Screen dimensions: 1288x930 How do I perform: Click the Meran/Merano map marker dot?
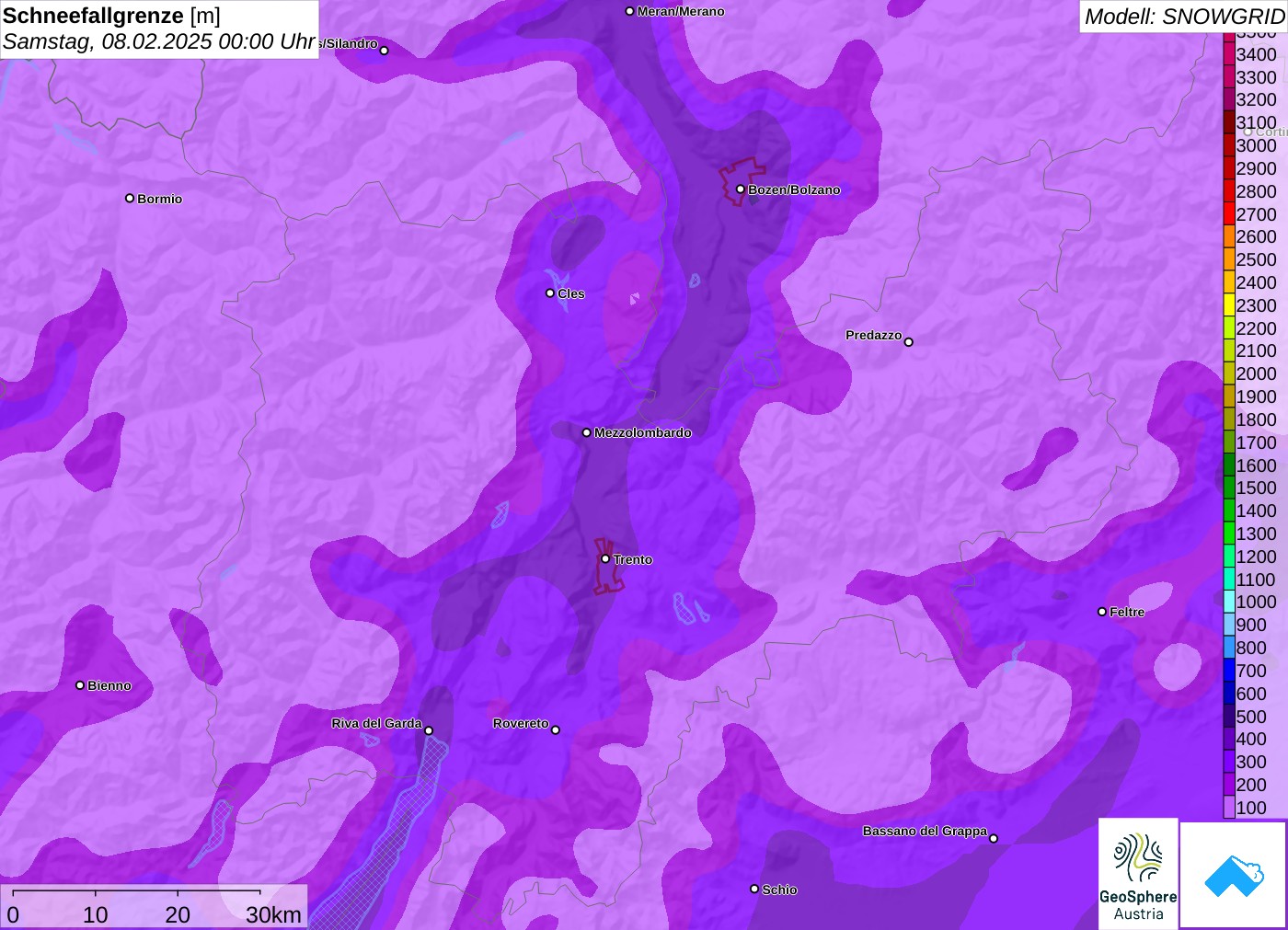click(x=629, y=11)
